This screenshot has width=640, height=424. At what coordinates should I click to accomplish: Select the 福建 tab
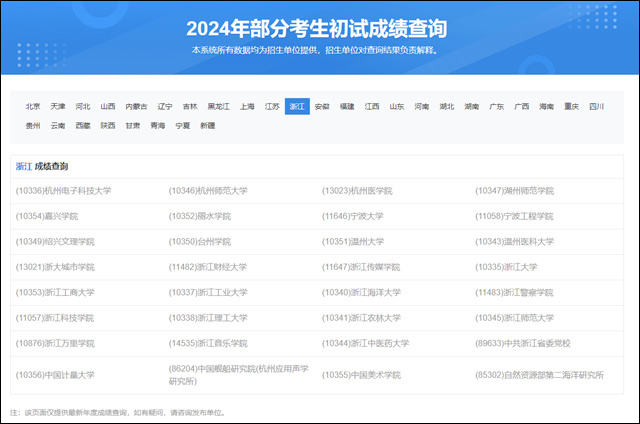(347, 107)
